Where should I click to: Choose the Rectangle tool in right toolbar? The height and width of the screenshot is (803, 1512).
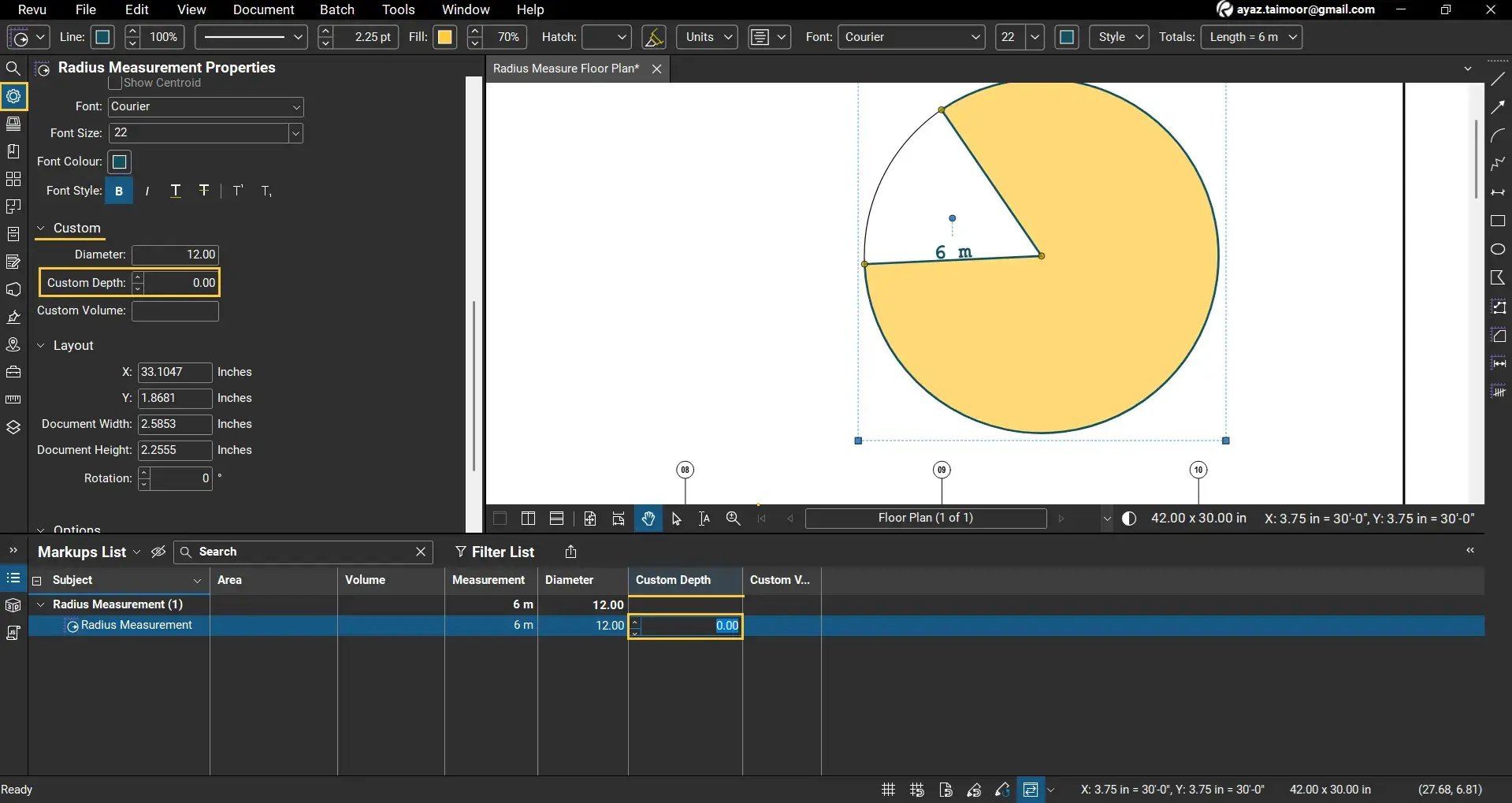[x=1498, y=221]
